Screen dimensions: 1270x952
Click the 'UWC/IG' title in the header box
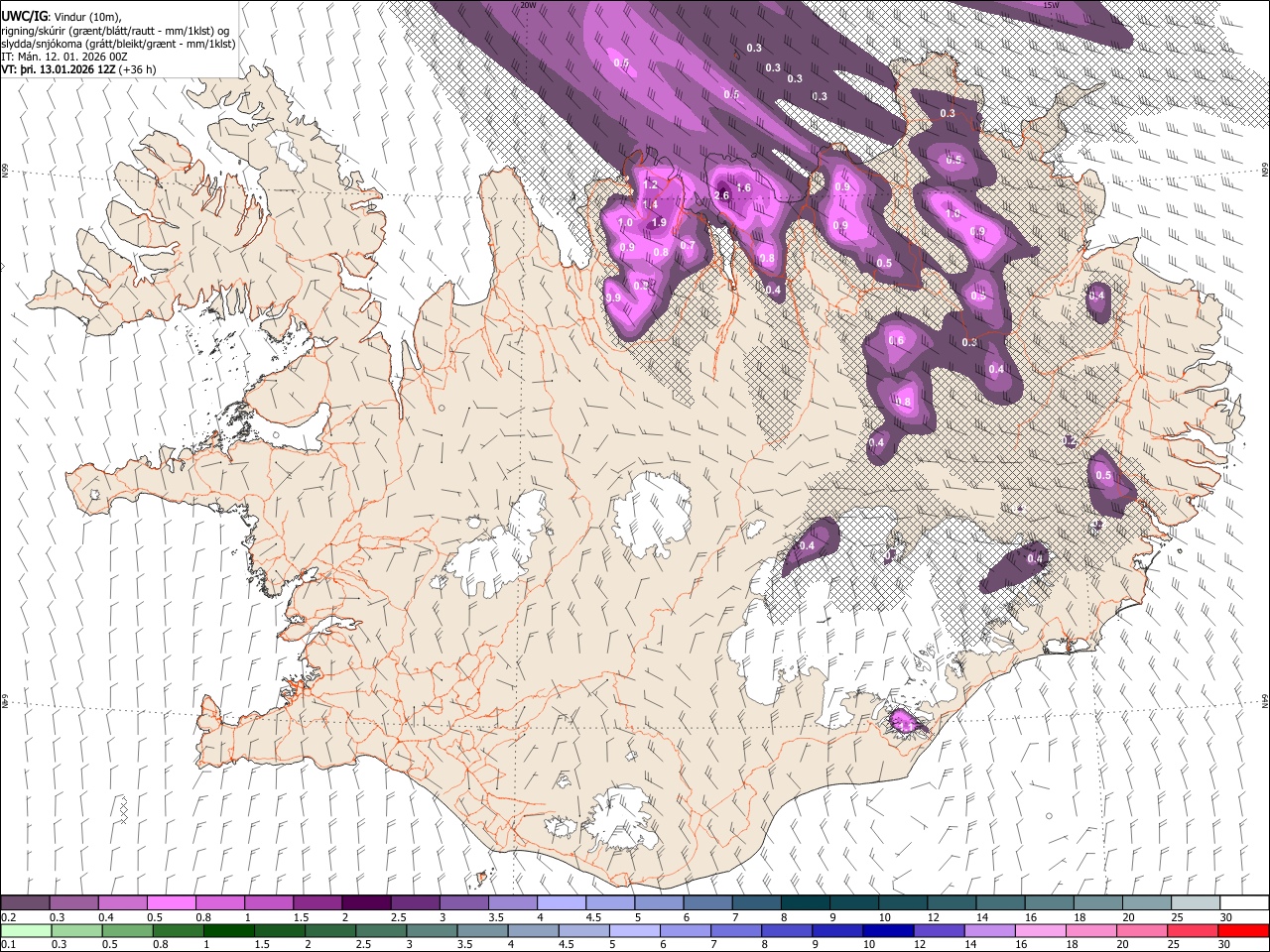point(24,17)
